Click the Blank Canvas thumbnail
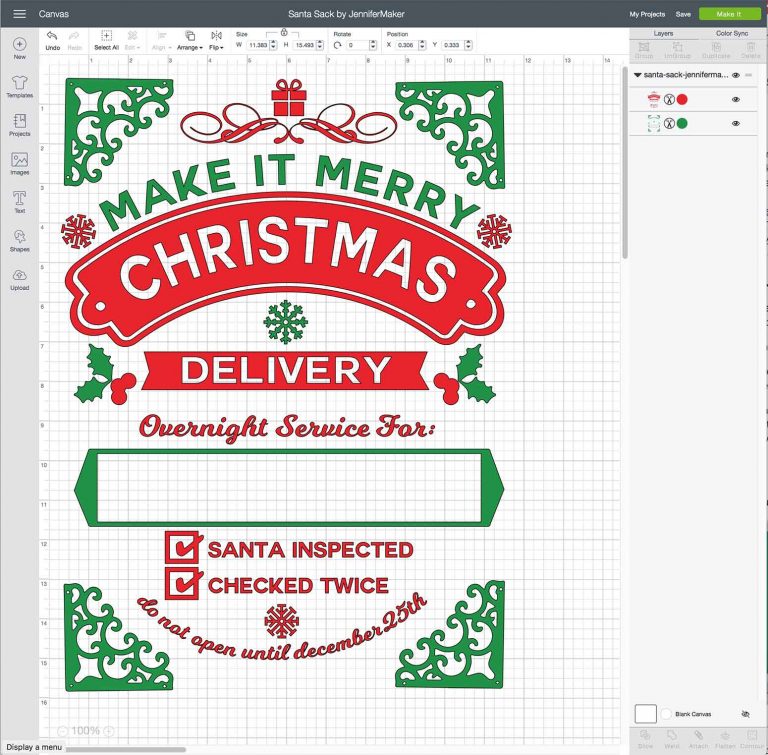The image size is (768, 755). point(646,714)
